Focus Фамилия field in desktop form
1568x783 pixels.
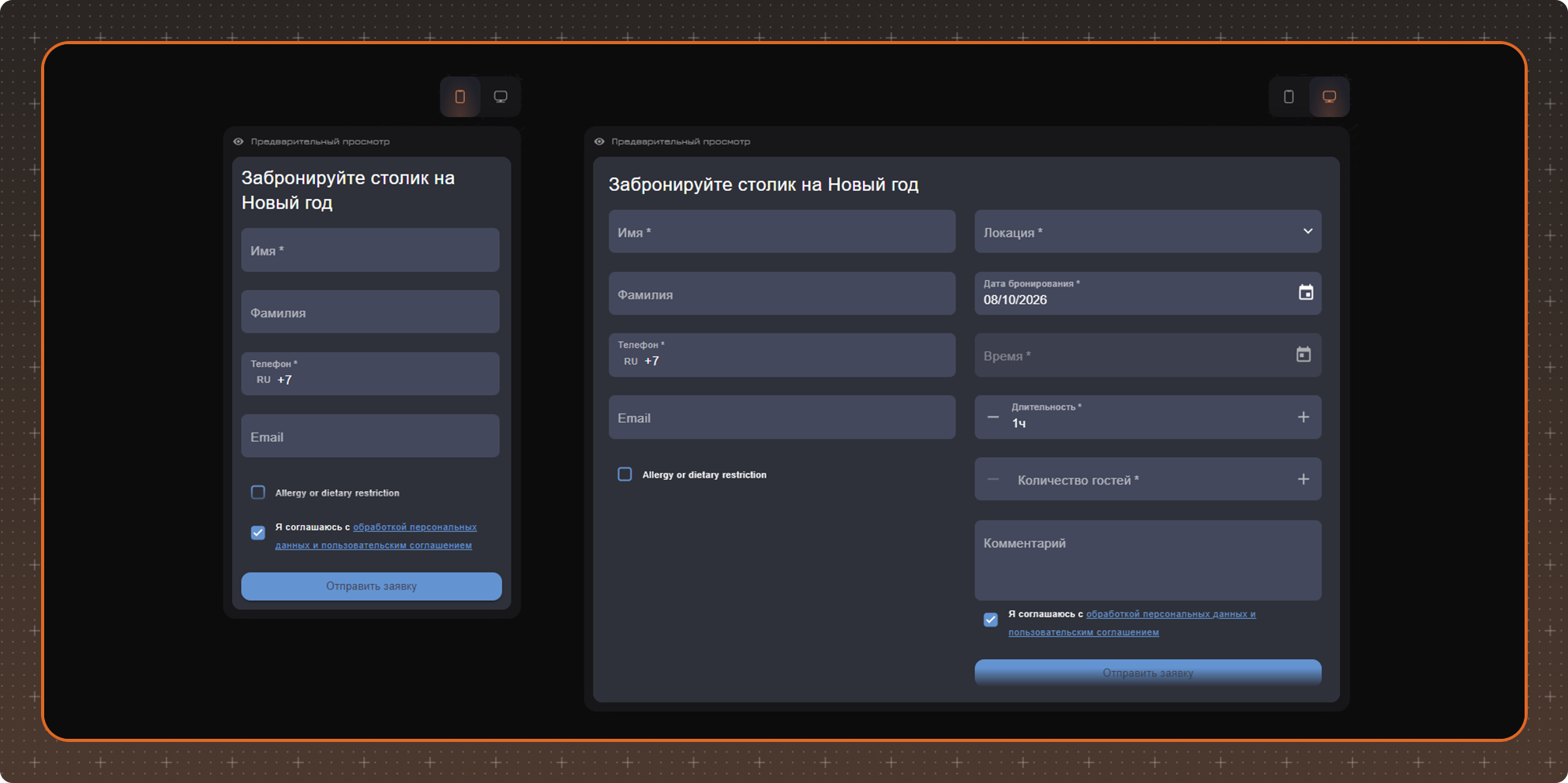coord(782,294)
